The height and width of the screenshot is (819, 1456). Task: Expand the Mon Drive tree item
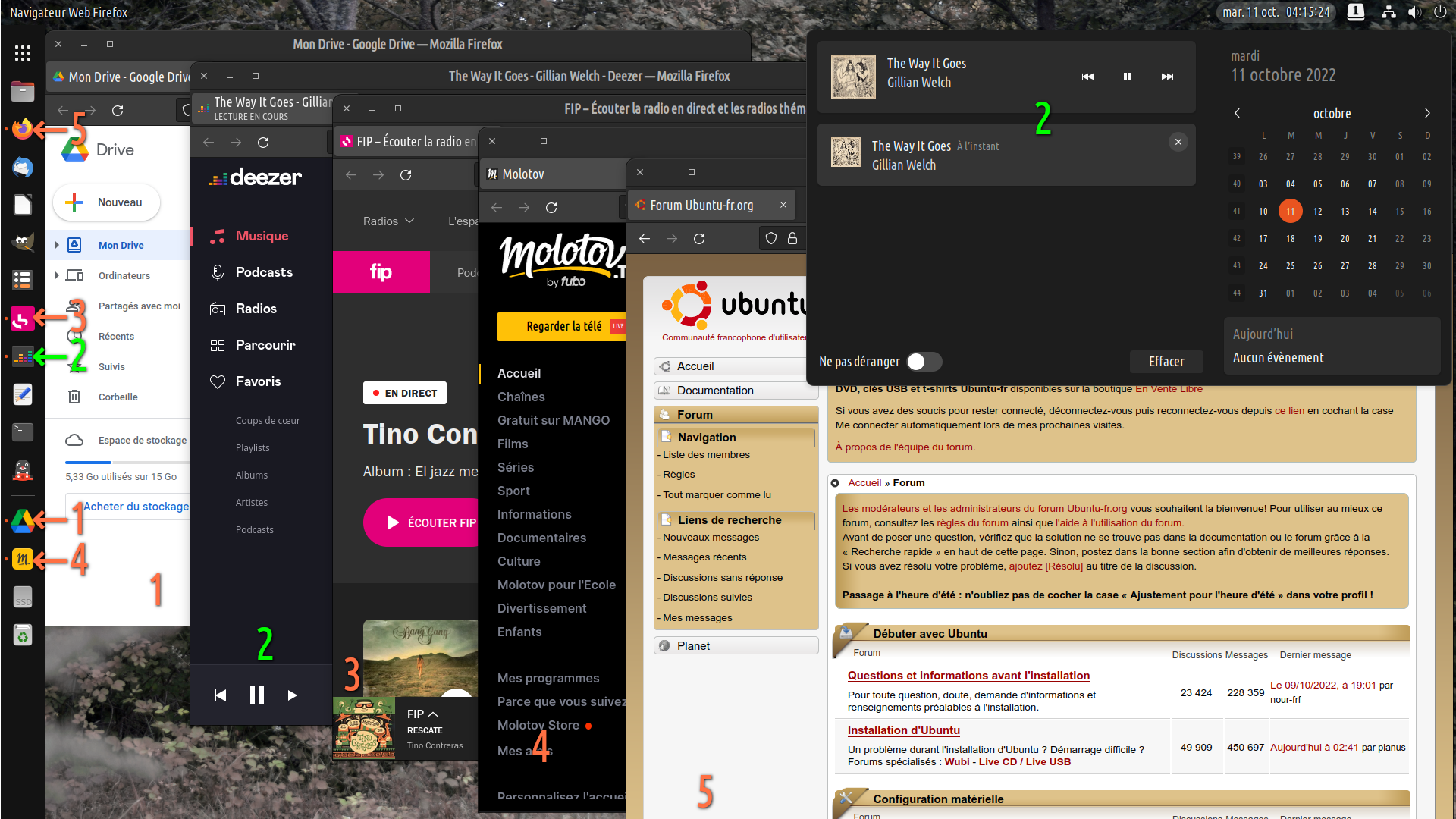(x=57, y=245)
